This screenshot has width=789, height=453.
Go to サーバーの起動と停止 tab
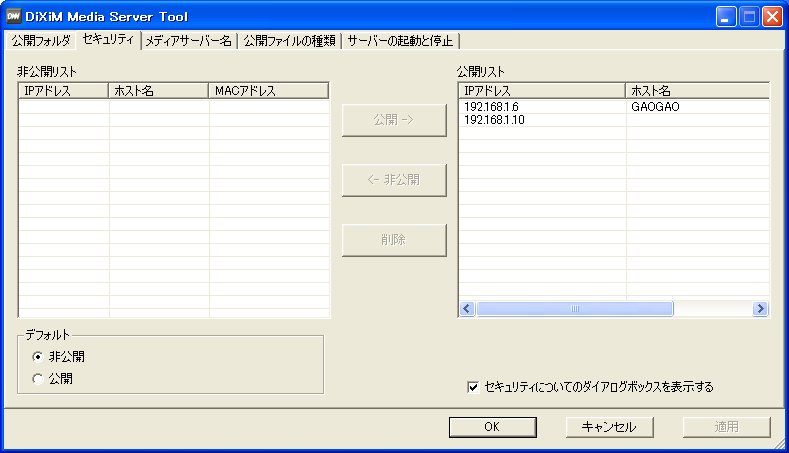(401, 41)
